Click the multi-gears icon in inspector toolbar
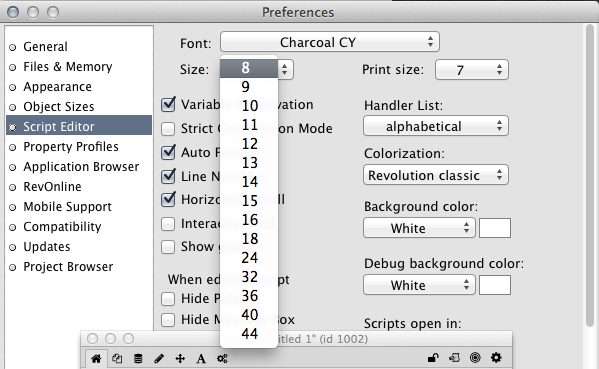 [222, 358]
